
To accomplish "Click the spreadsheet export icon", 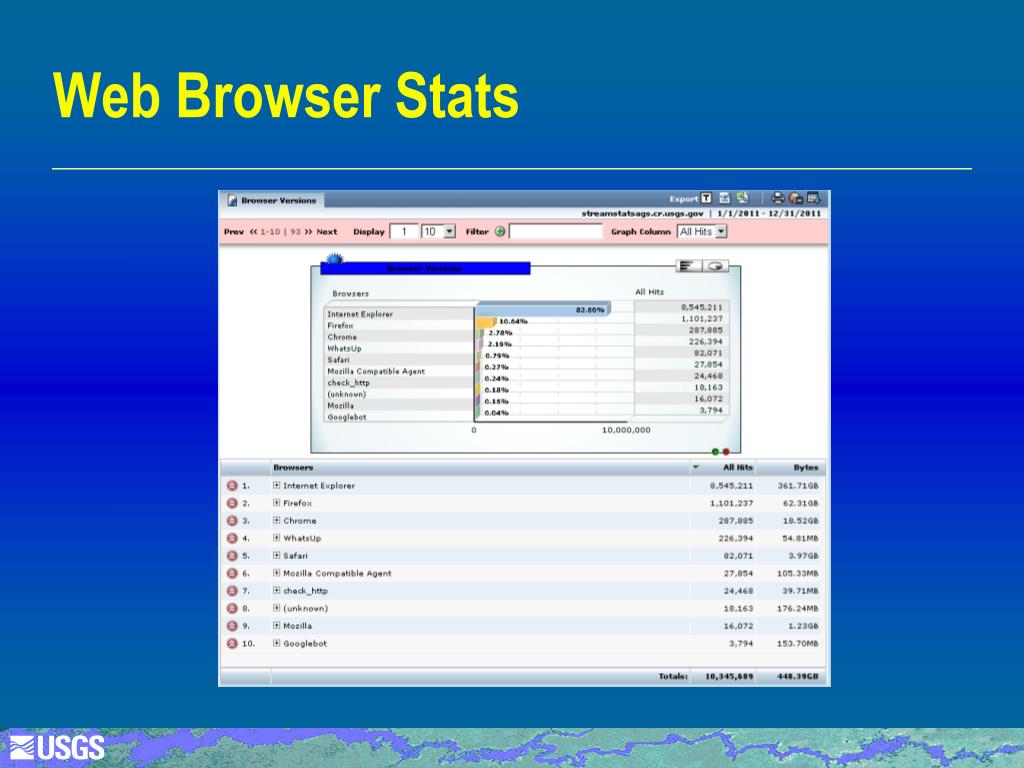I will click(x=743, y=198).
